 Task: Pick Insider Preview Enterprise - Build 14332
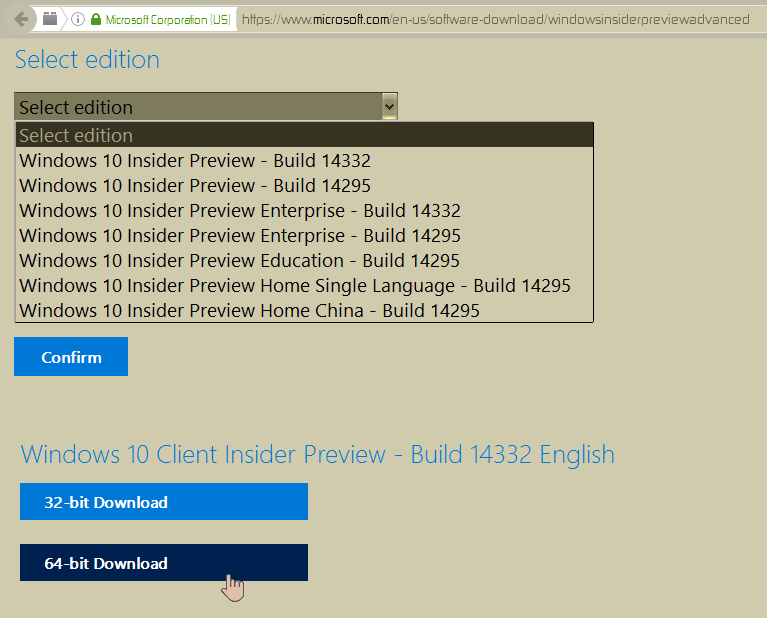coord(304,210)
